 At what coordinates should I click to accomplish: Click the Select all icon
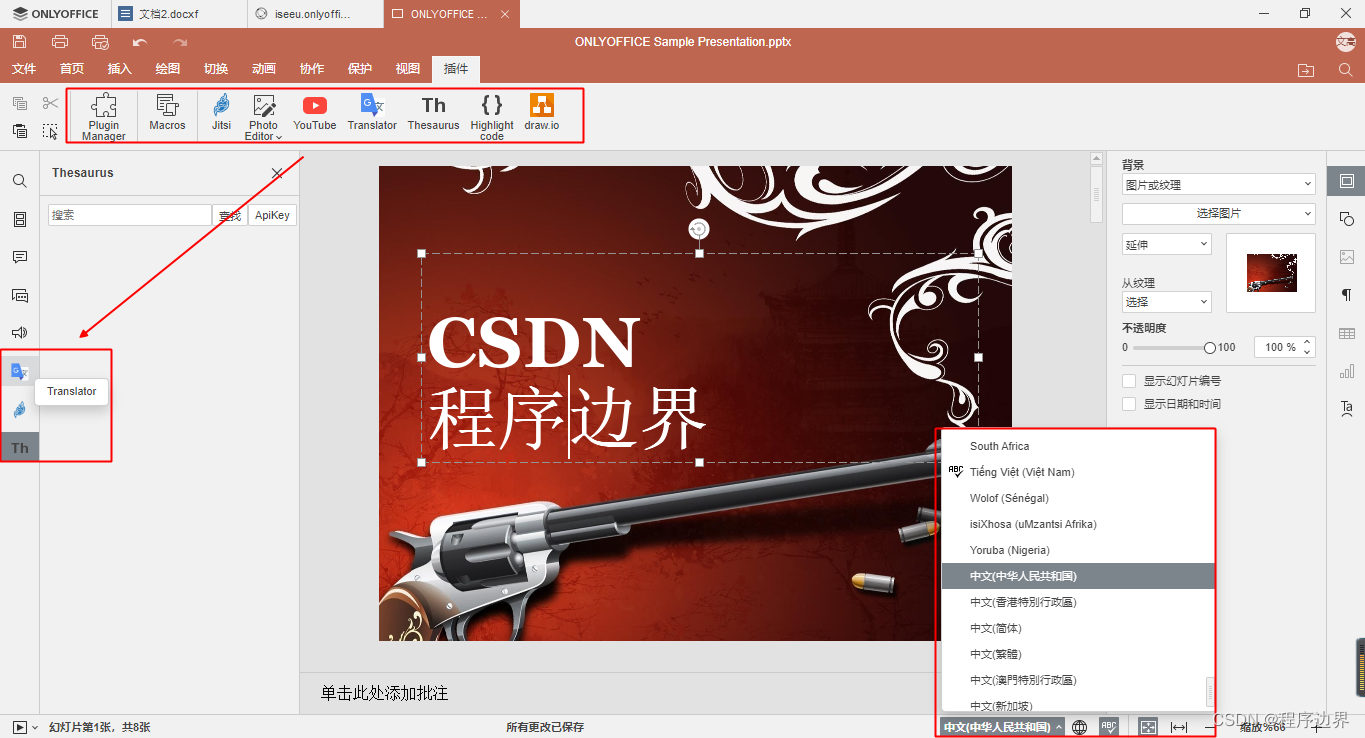pyautogui.click(x=51, y=131)
